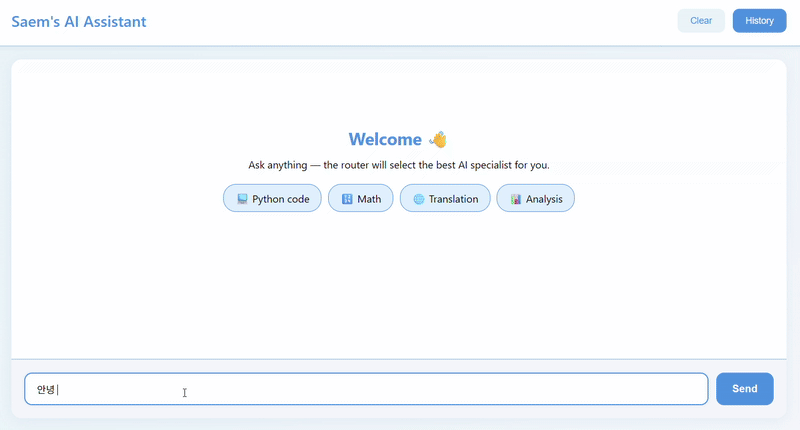Select the Analysis suggestion chip

(535, 199)
